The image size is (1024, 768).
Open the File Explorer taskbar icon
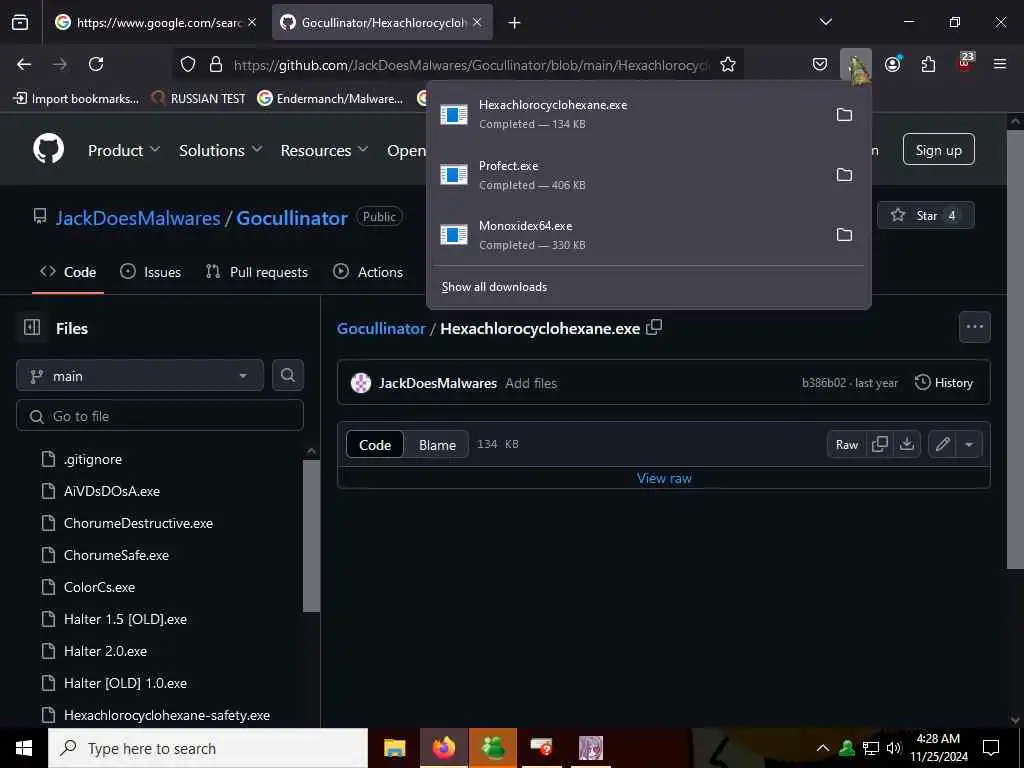pyautogui.click(x=394, y=748)
